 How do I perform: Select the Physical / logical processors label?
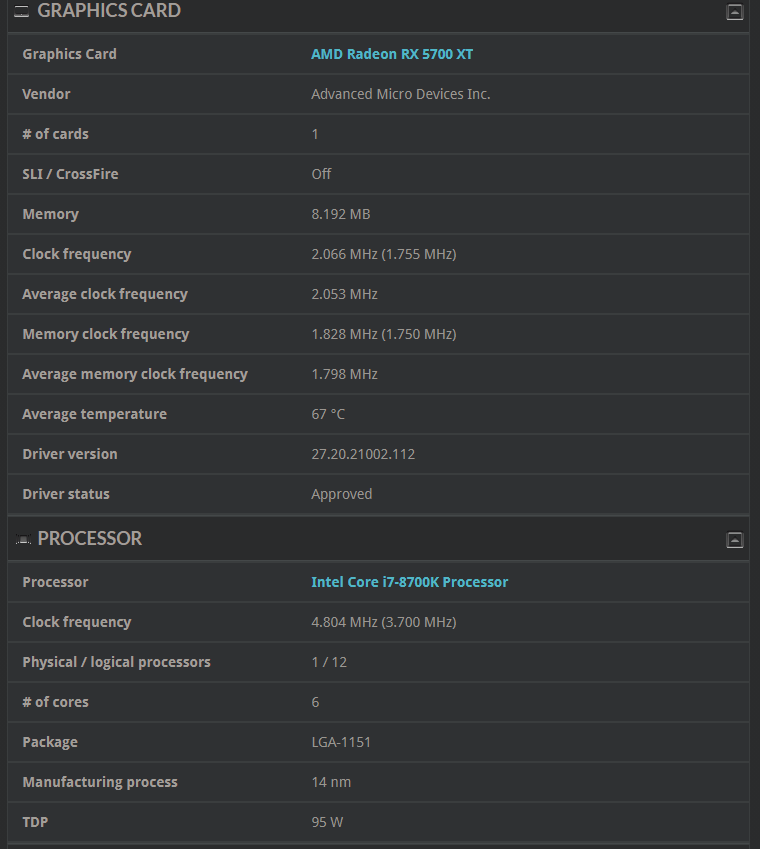tap(116, 662)
